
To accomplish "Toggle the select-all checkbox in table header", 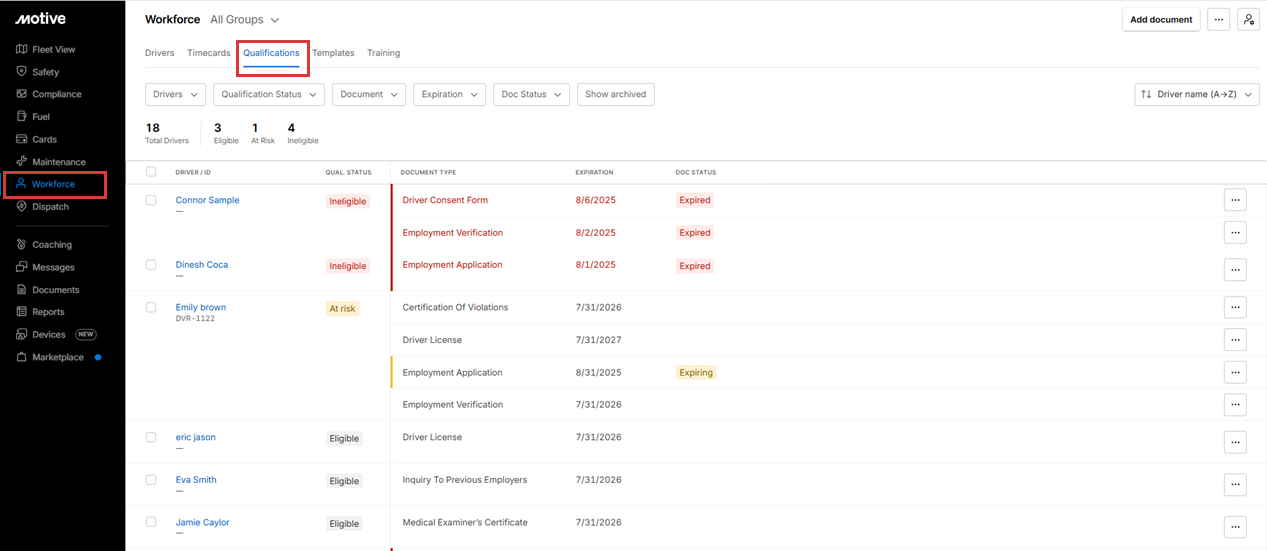I will [x=151, y=172].
